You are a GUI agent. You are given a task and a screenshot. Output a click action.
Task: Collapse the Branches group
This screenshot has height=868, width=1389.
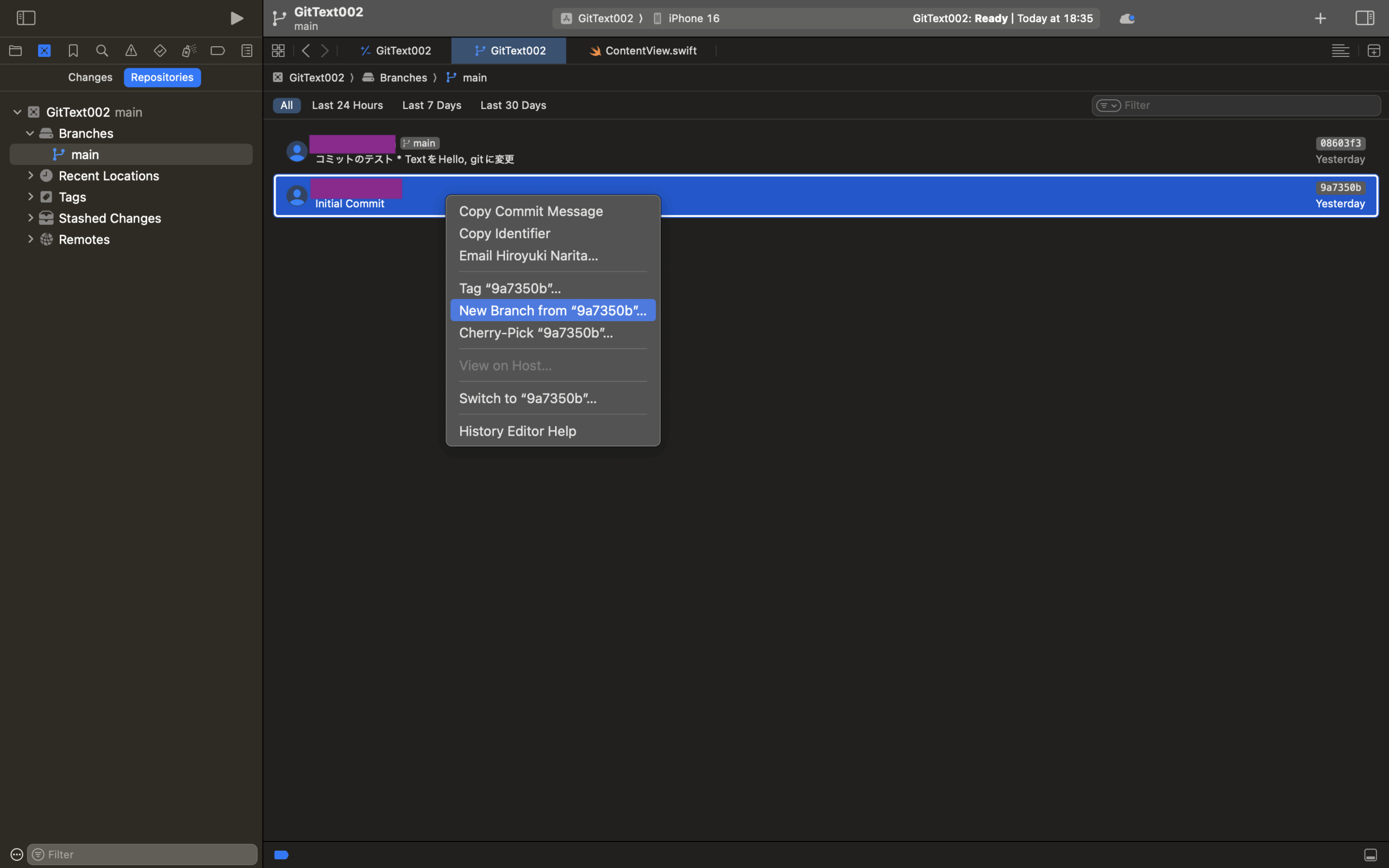(x=30, y=133)
